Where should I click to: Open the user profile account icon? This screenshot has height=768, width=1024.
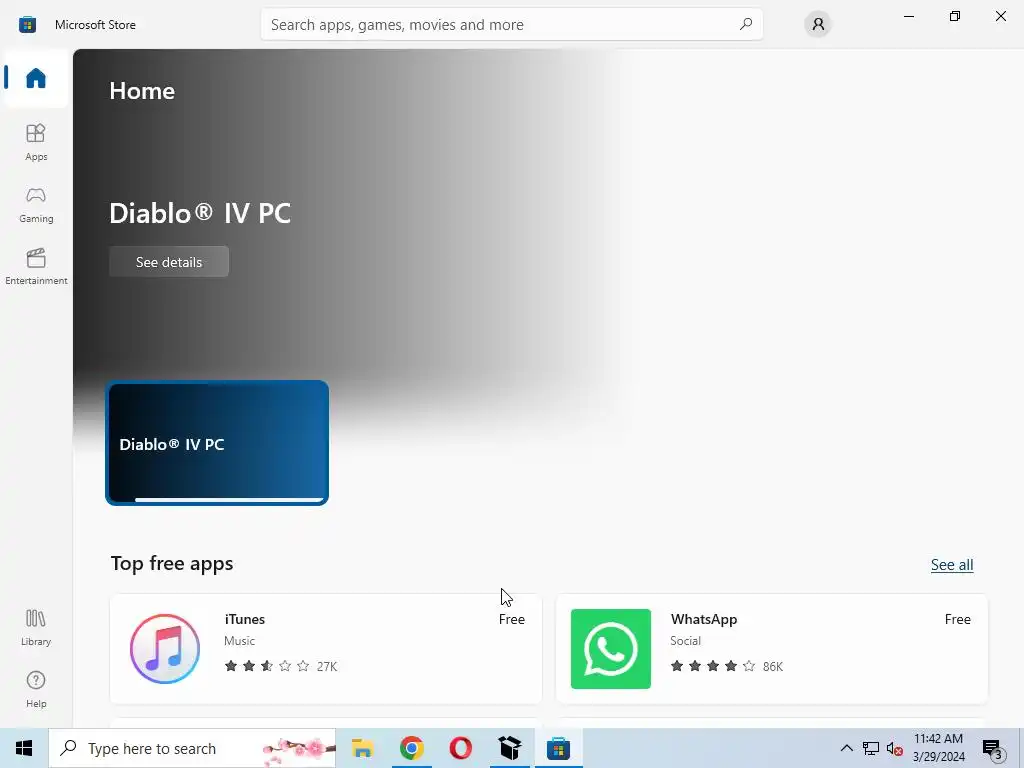[818, 24]
